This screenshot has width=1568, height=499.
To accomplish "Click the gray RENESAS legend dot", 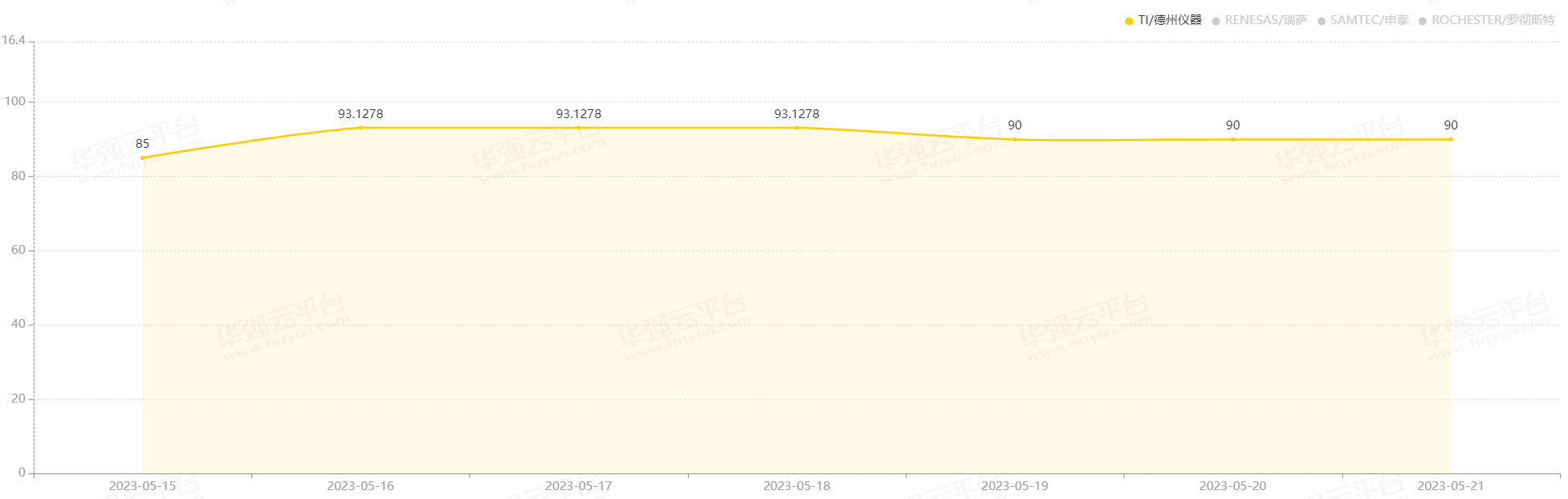I will pyautogui.click(x=1216, y=21).
